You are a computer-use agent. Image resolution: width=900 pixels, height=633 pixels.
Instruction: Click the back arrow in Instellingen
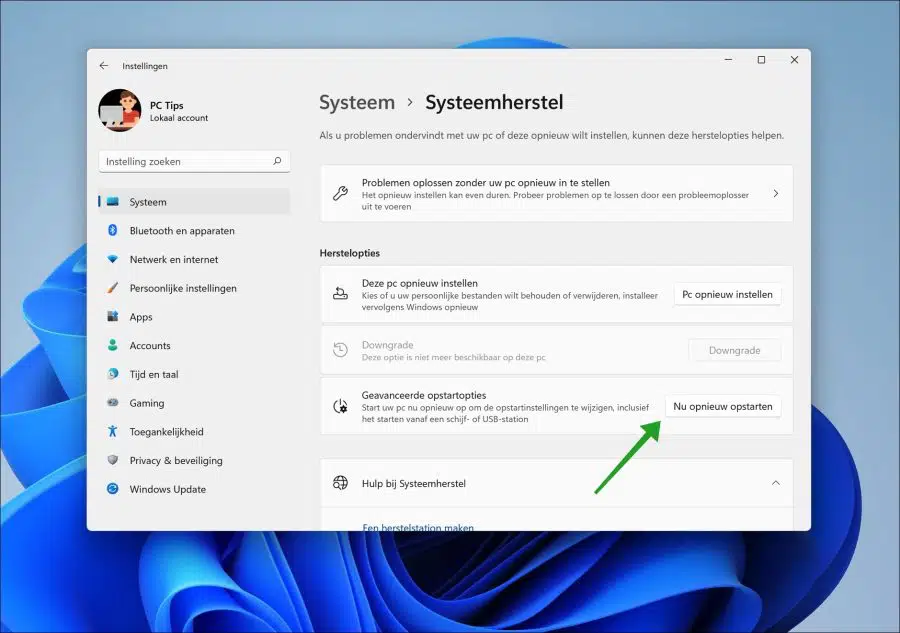pyautogui.click(x=103, y=66)
